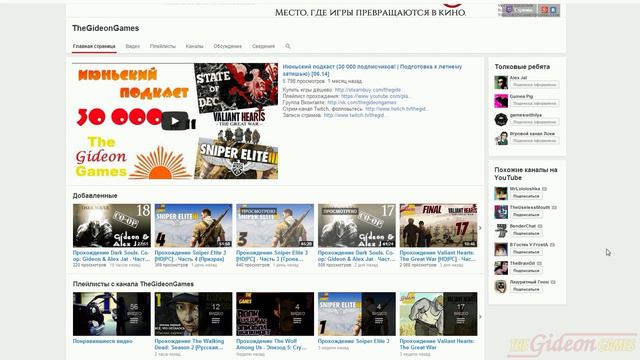Open В Гостях У FrostA avatar
The width and height of the screenshot is (640, 360).
coord(501,249)
